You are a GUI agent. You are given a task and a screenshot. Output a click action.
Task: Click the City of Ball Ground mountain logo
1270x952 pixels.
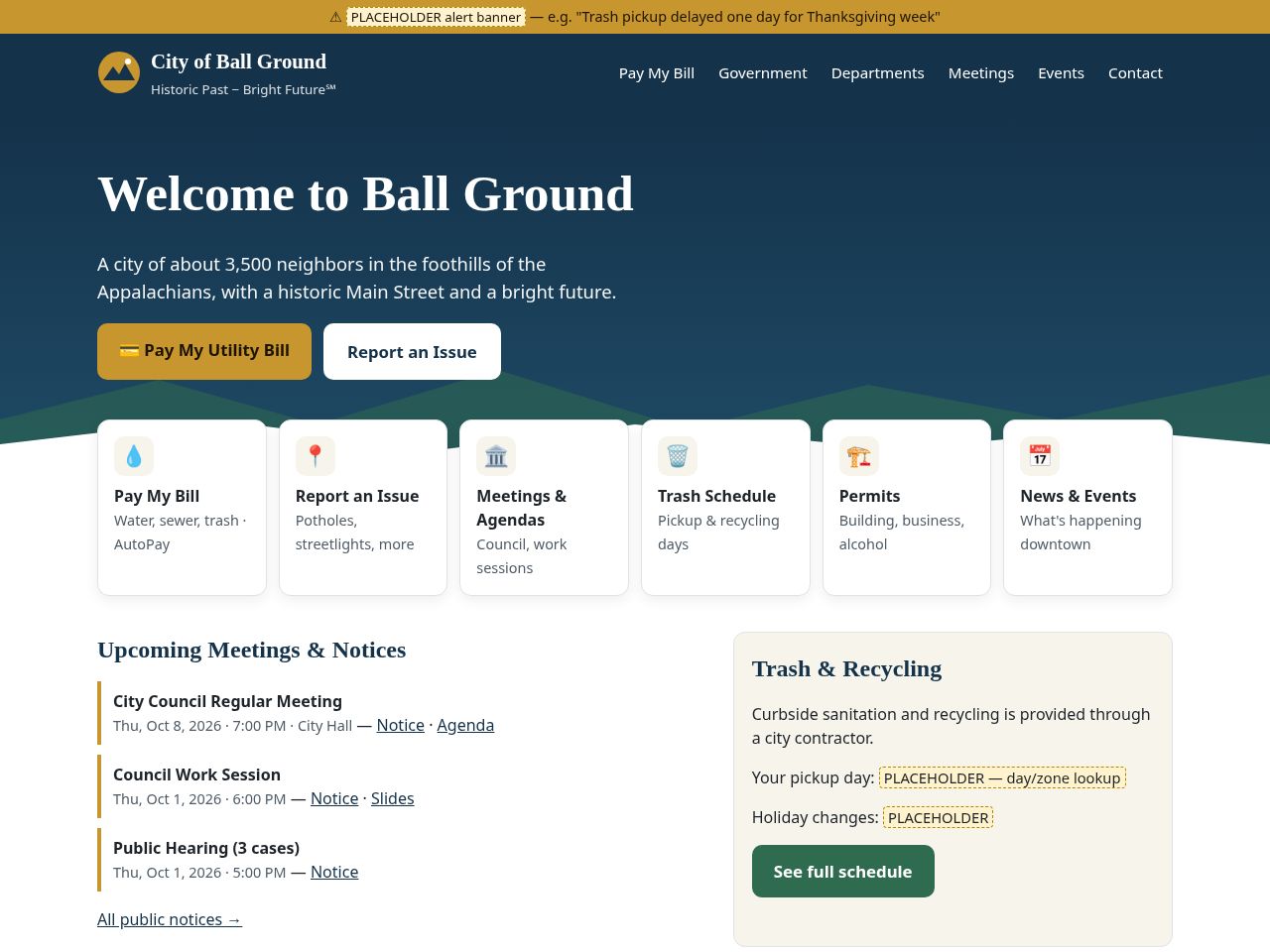[x=119, y=72]
